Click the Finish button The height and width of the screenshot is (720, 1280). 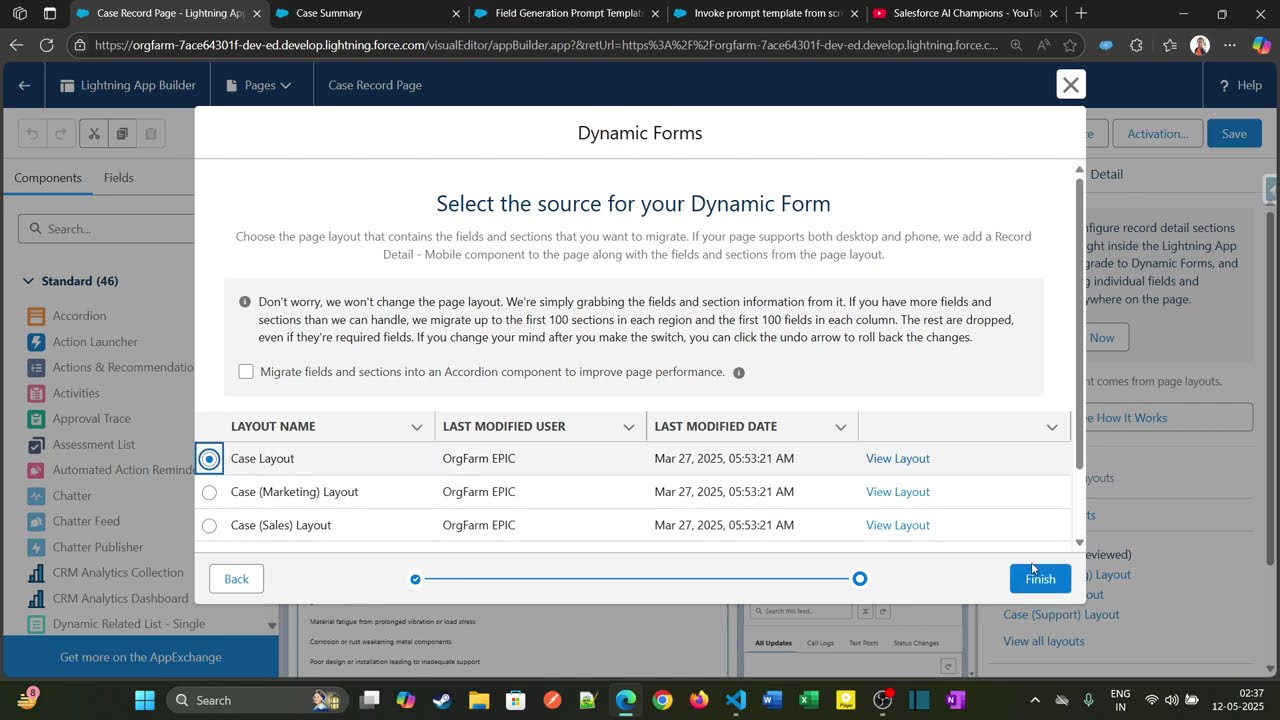point(1040,579)
